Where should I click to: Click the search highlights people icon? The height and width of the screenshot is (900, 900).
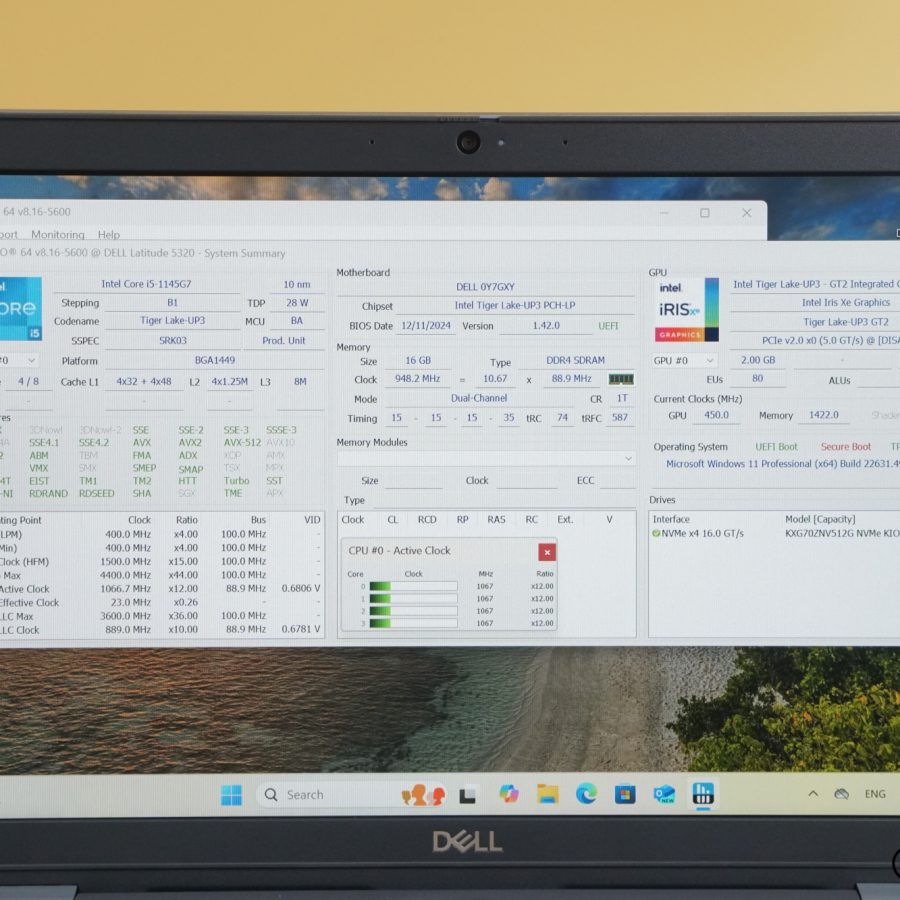click(x=423, y=795)
